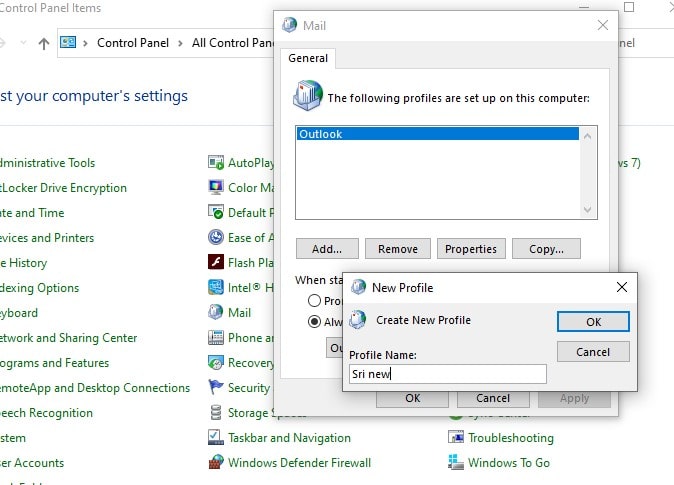Open the System link
The width and height of the screenshot is (674, 485).
tap(13, 438)
